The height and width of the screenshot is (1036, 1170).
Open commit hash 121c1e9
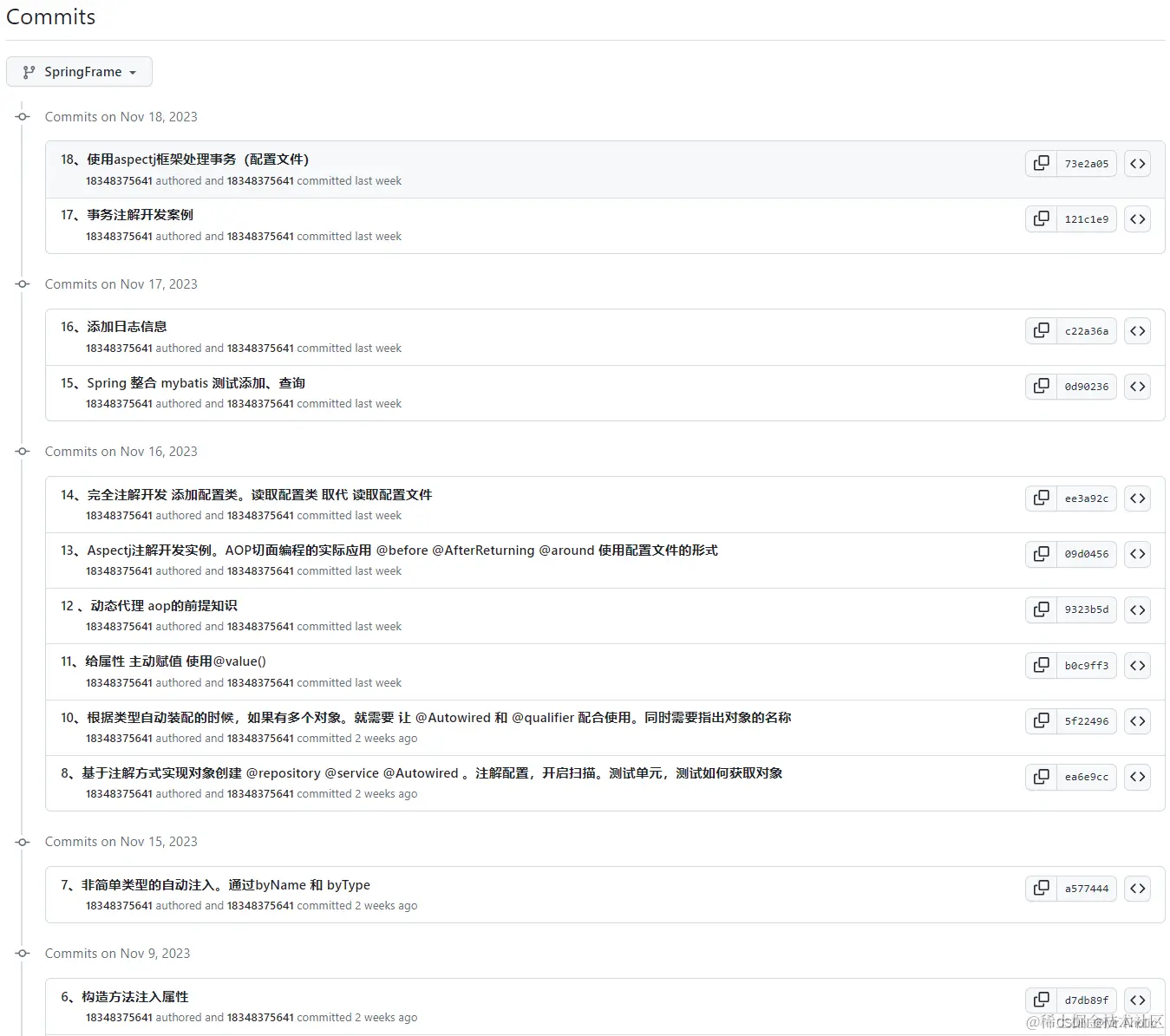(x=1087, y=218)
